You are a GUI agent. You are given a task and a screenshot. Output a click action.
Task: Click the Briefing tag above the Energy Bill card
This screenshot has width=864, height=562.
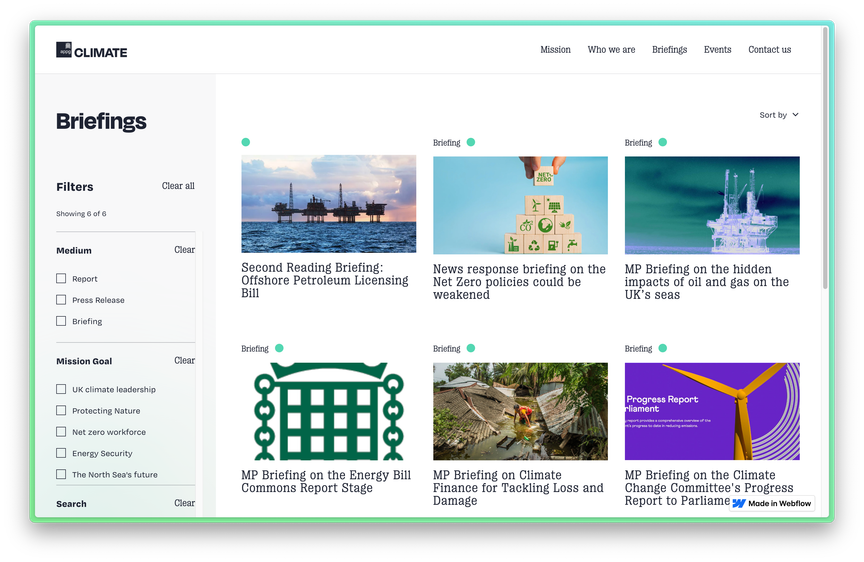(255, 349)
